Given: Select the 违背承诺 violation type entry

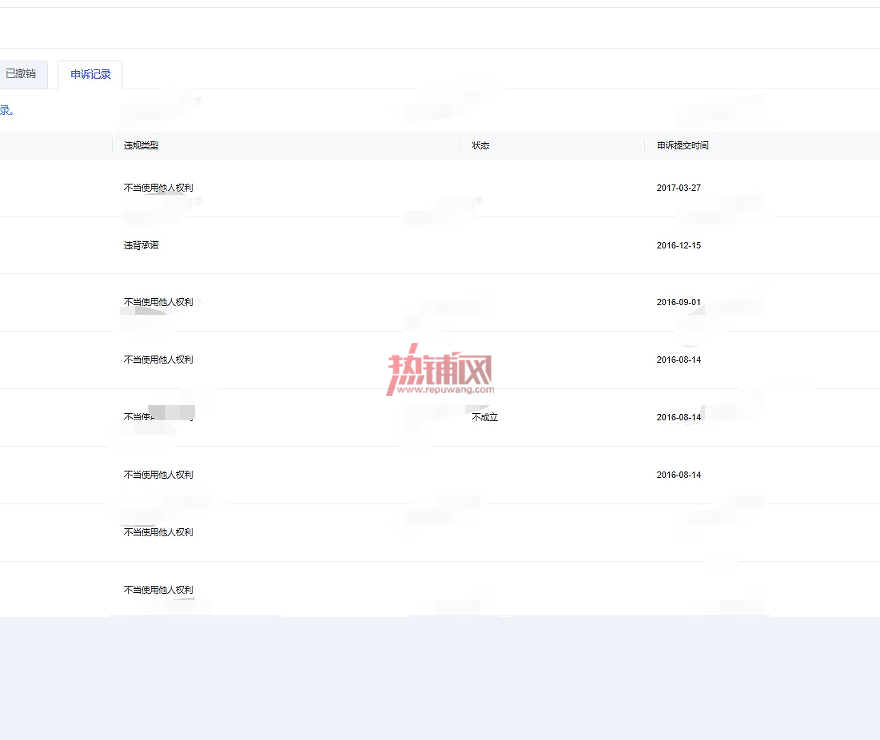Looking at the screenshot, I should [x=141, y=245].
